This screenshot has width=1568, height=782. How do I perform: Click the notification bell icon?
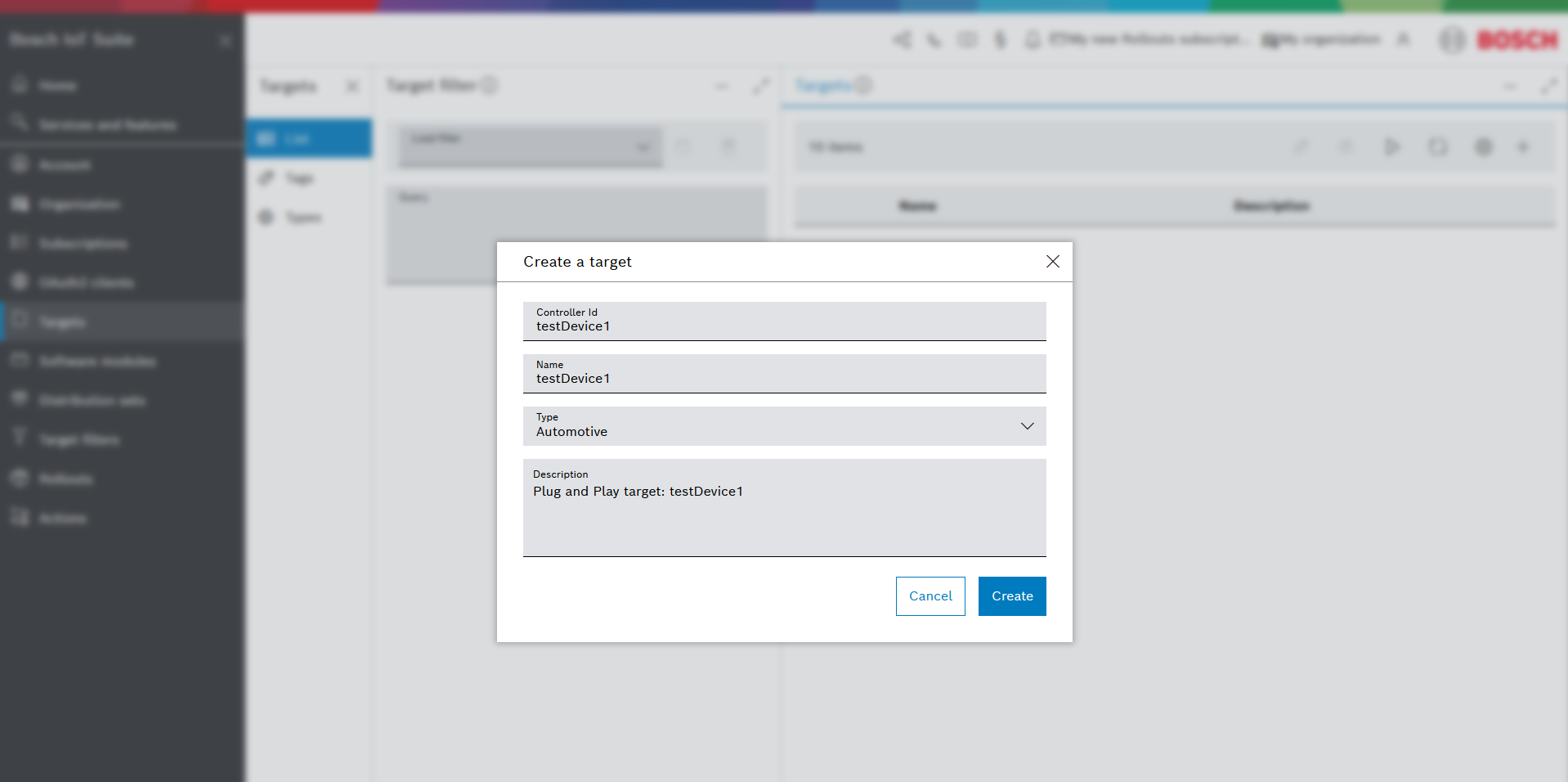pos(1033,39)
